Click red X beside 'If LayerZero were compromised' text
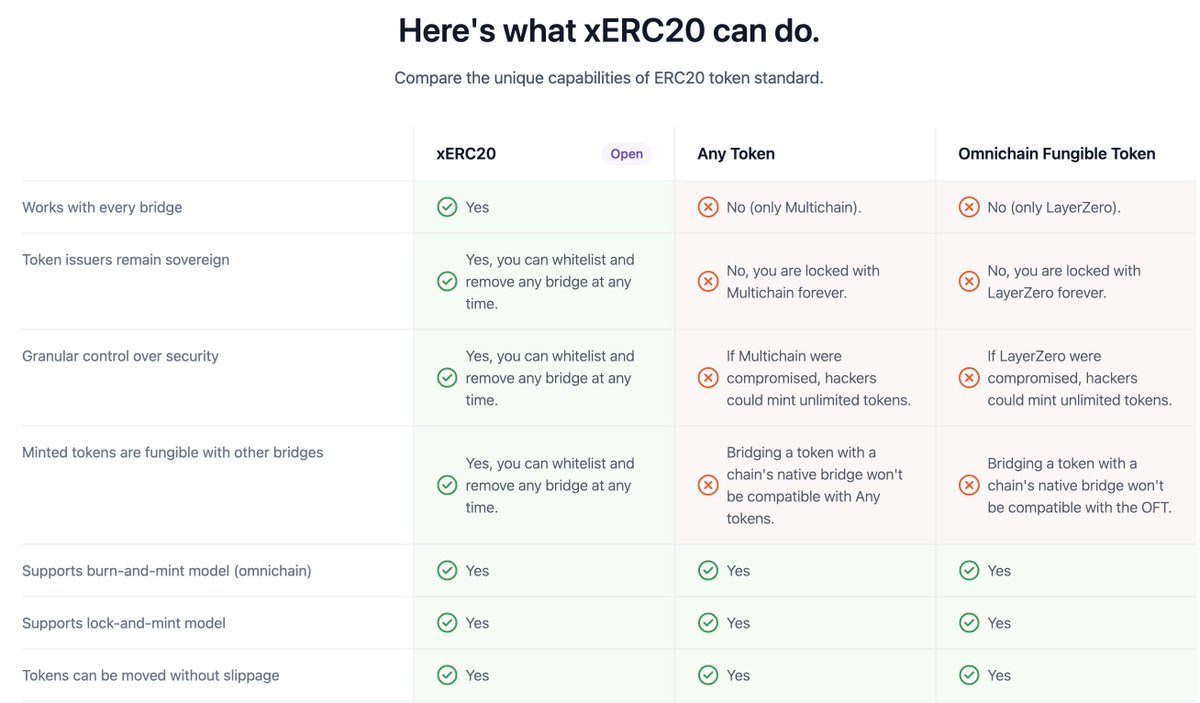Image resolution: width=1200 pixels, height=703 pixels. click(x=969, y=378)
